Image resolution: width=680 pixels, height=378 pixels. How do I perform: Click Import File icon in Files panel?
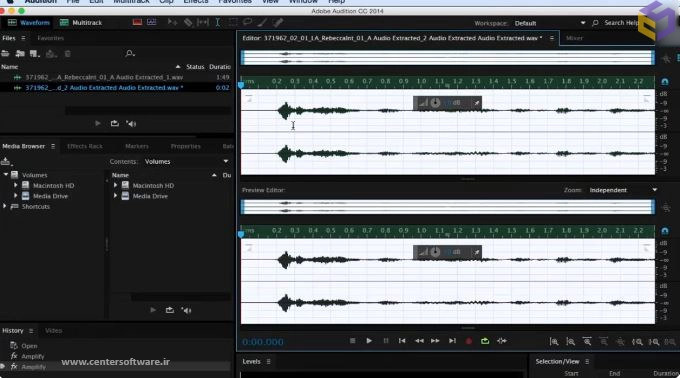point(20,54)
